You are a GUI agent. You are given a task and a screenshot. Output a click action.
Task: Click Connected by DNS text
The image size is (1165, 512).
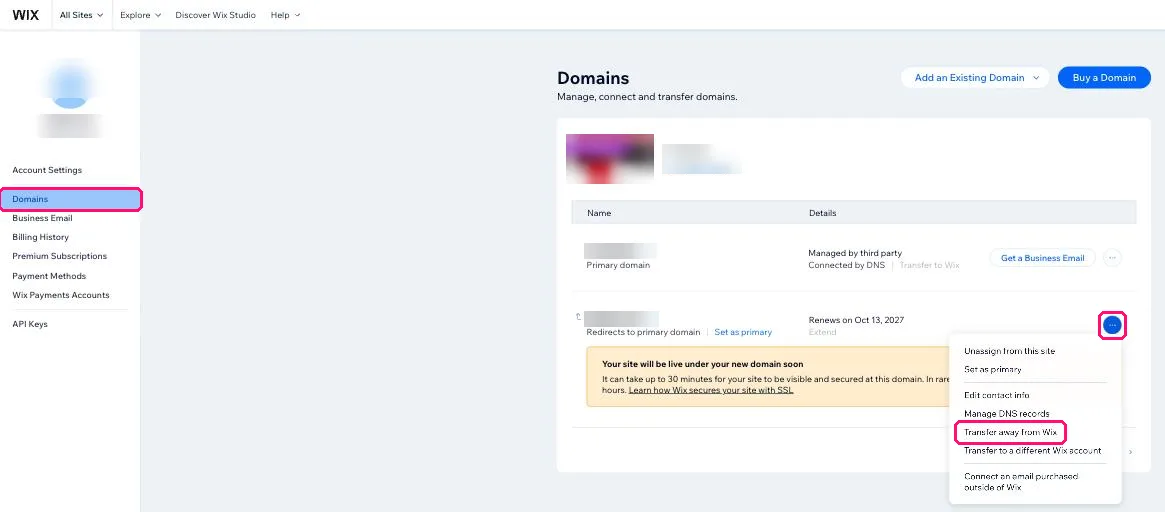click(847, 265)
